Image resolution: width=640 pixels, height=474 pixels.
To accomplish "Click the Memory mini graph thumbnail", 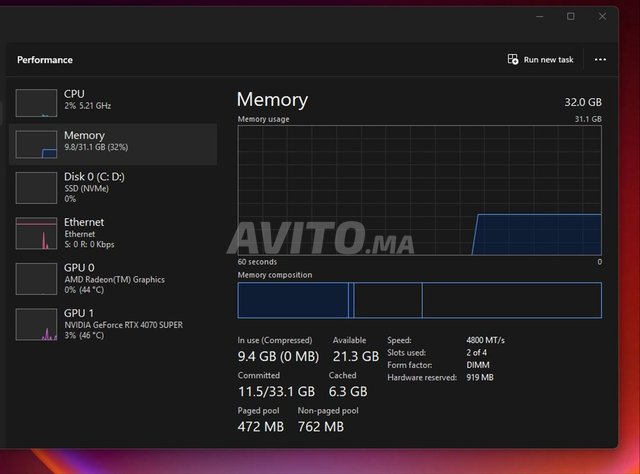I will (x=37, y=144).
